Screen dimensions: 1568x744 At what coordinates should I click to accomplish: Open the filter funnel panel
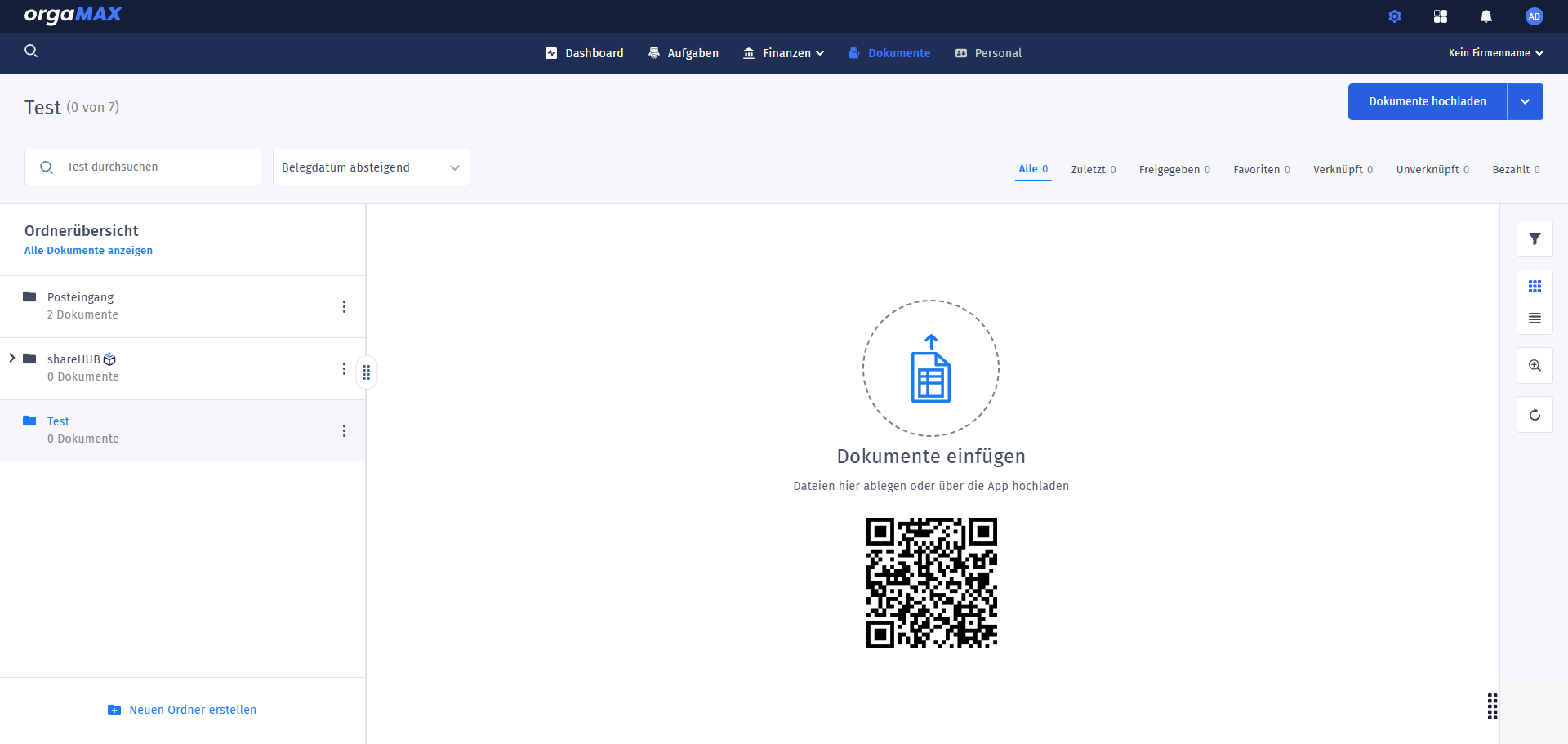1535,239
